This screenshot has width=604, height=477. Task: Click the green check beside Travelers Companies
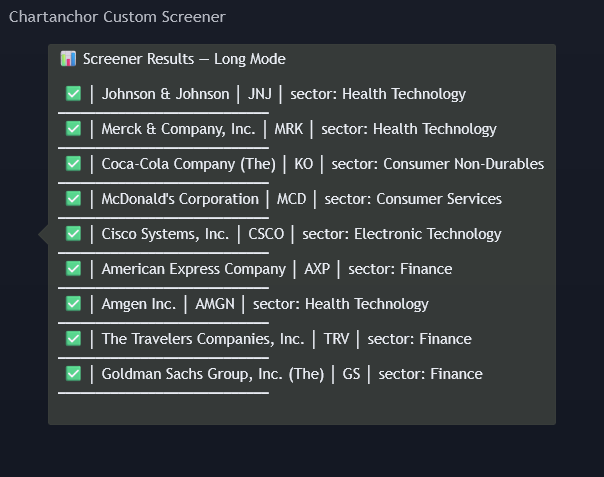(73, 339)
